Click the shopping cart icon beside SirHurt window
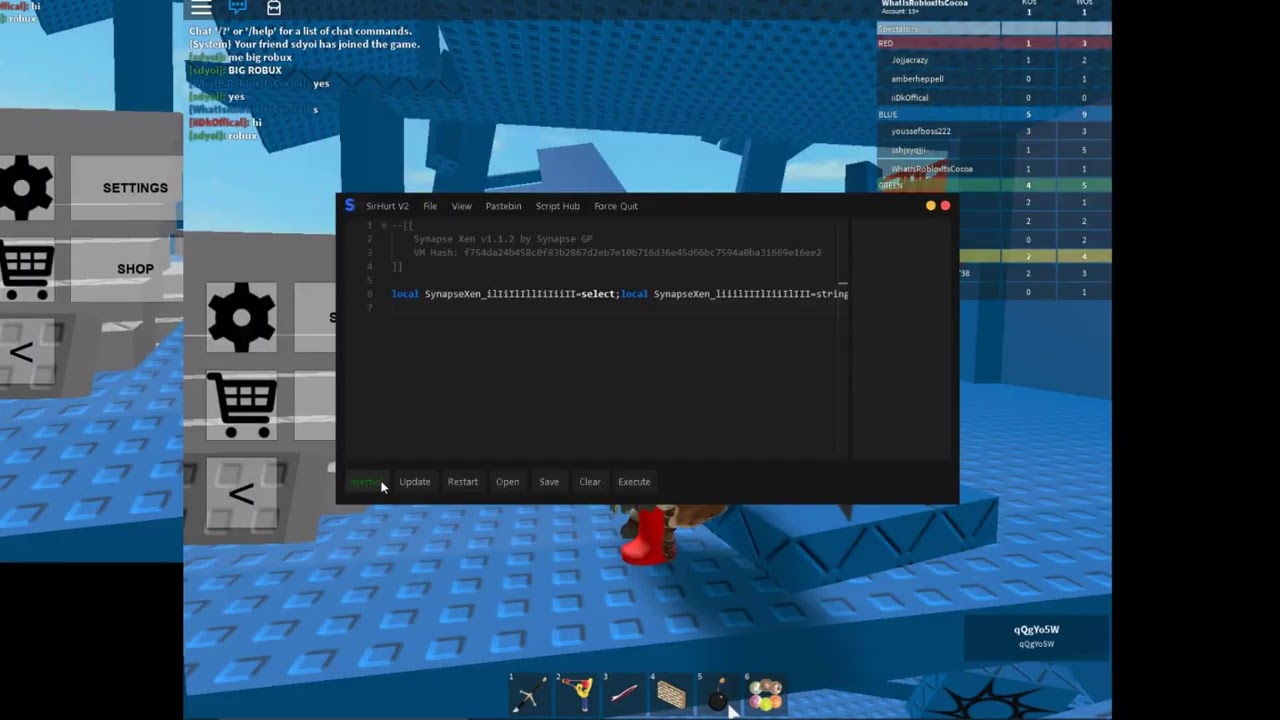Viewport: 1280px width, 720px height. pos(242,404)
